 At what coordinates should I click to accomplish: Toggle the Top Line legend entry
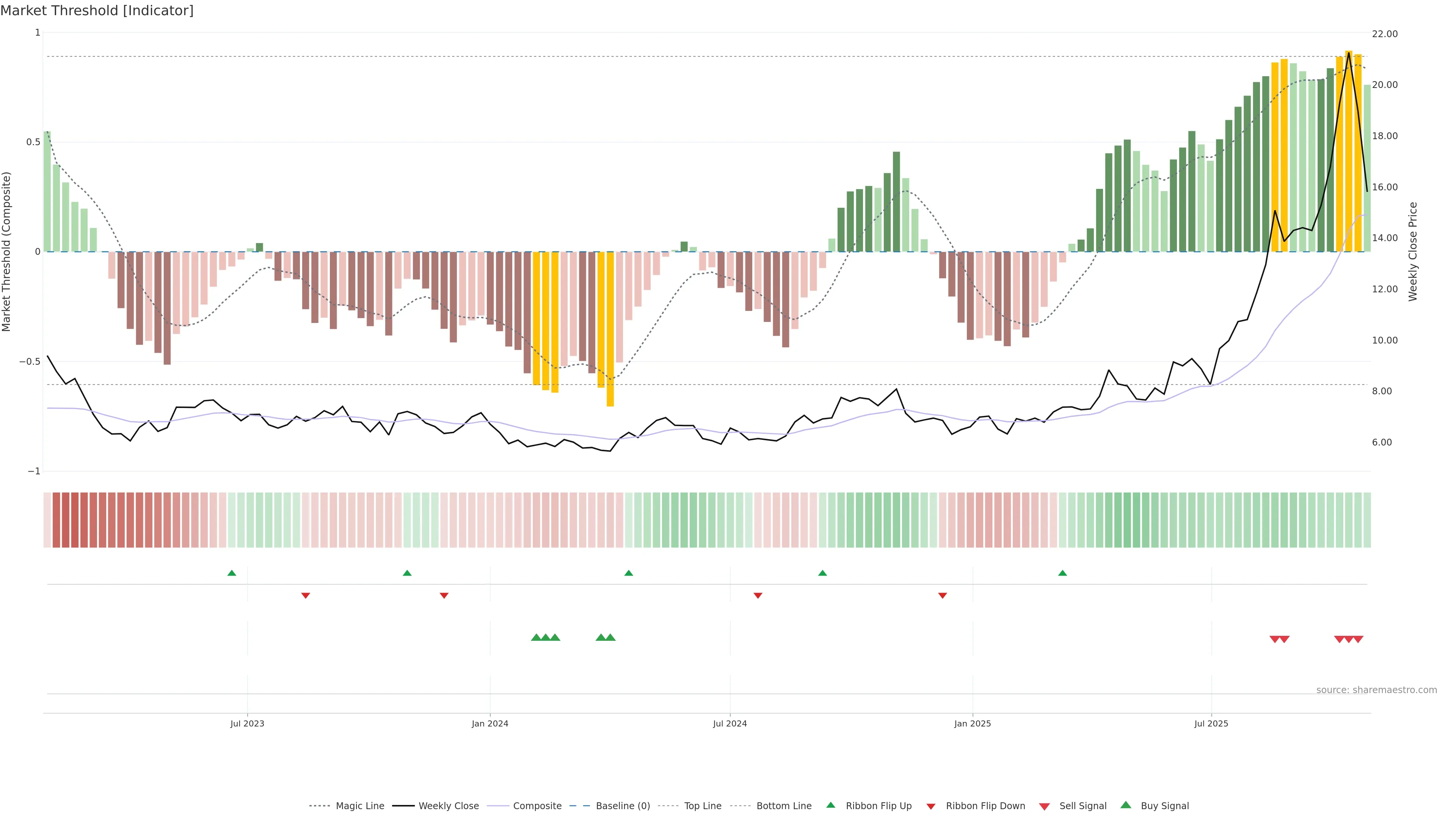pyautogui.click(x=703, y=806)
